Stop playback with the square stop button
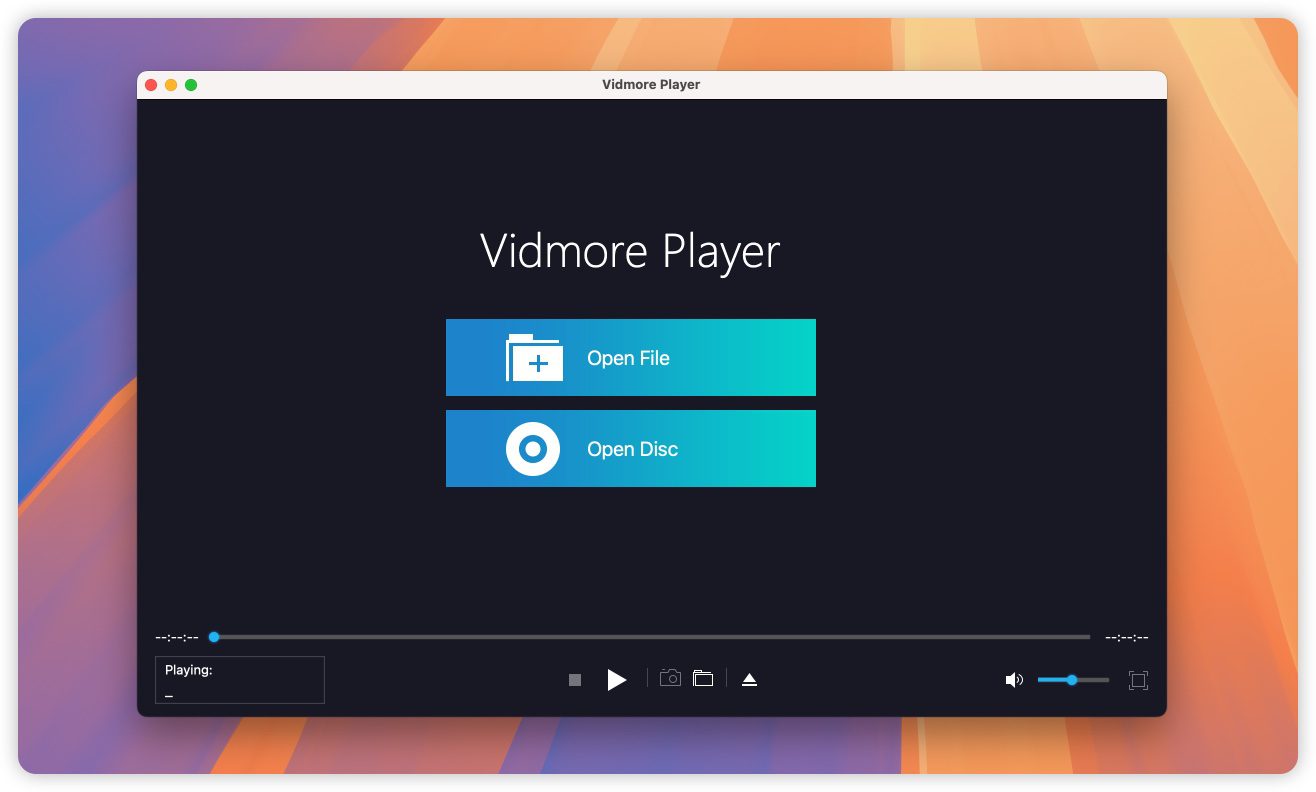Screen dimensions: 1316x792 (575, 680)
